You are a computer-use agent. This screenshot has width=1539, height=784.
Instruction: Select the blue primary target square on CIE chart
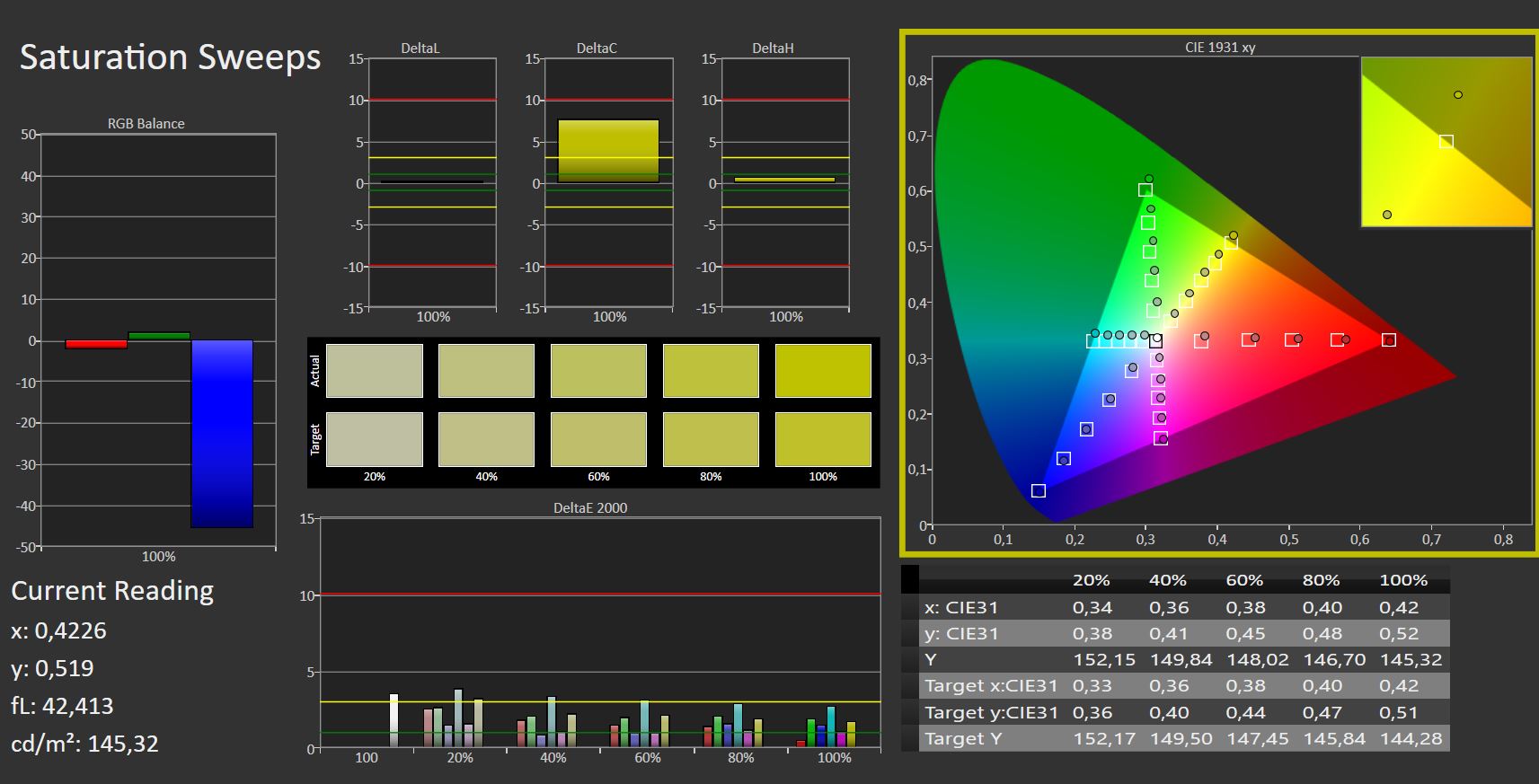tap(1039, 490)
